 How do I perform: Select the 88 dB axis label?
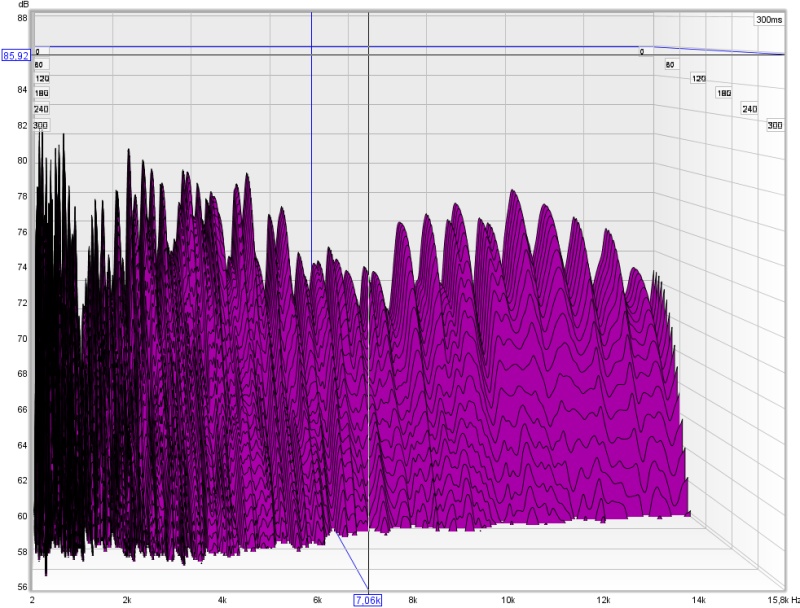pyautogui.click(x=22, y=18)
